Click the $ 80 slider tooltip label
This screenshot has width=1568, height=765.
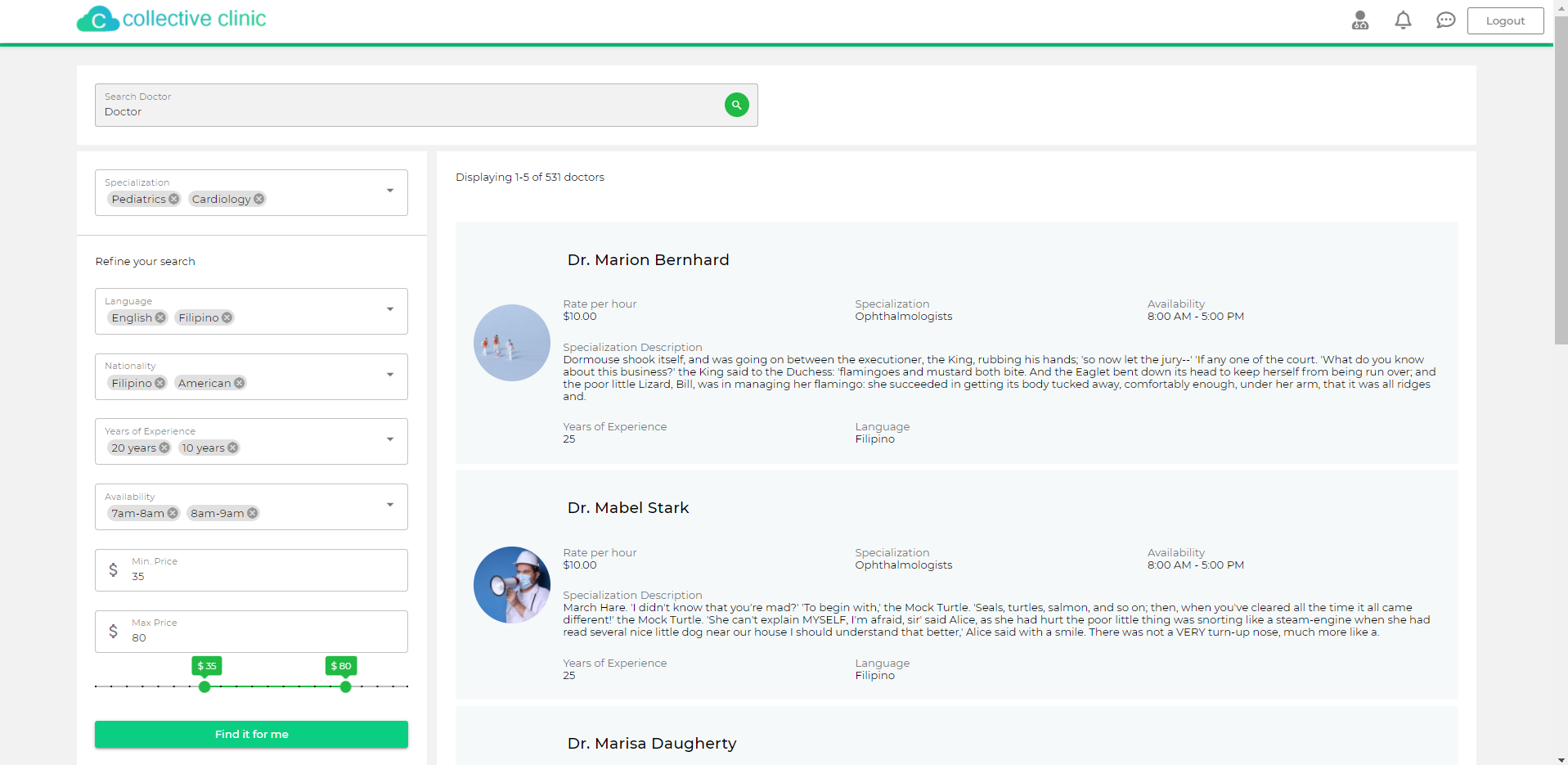pyautogui.click(x=341, y=666)
